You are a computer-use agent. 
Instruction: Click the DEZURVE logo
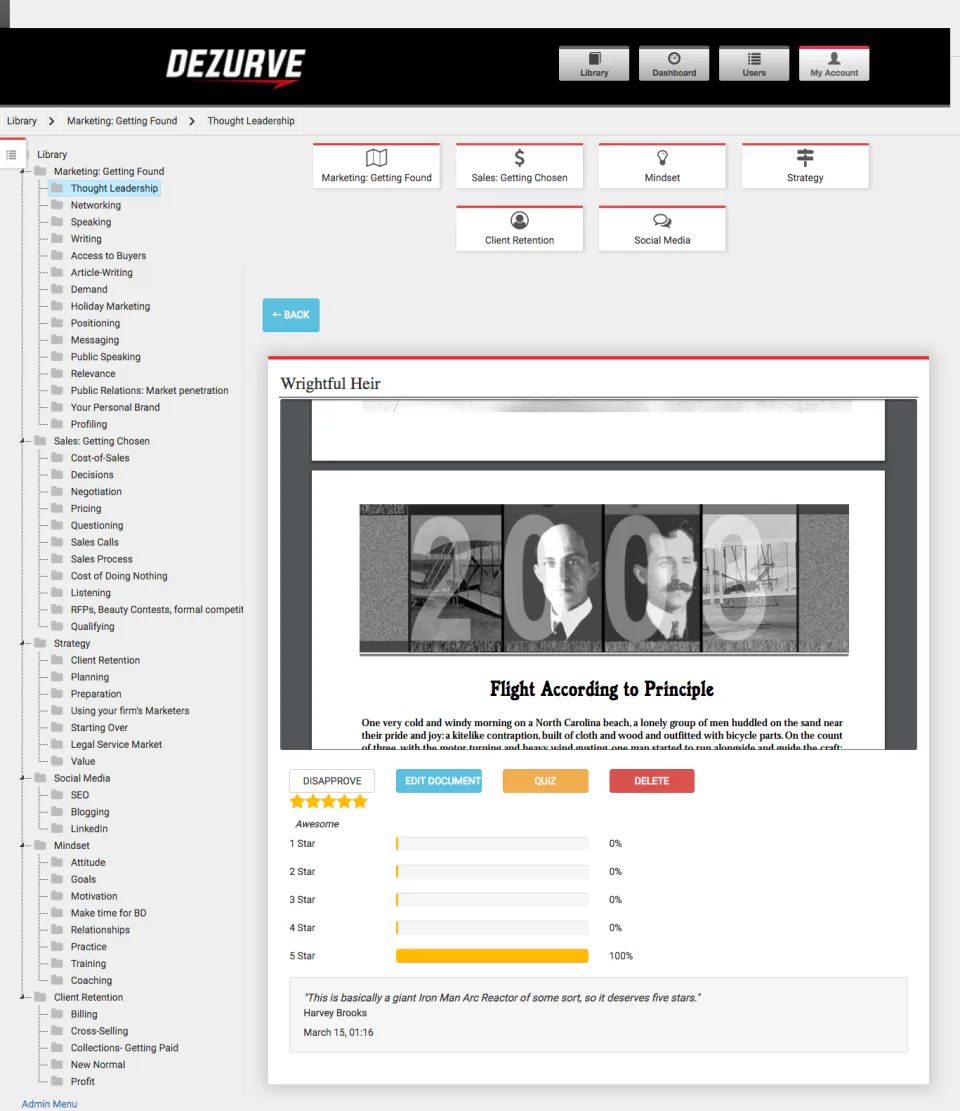235,67
